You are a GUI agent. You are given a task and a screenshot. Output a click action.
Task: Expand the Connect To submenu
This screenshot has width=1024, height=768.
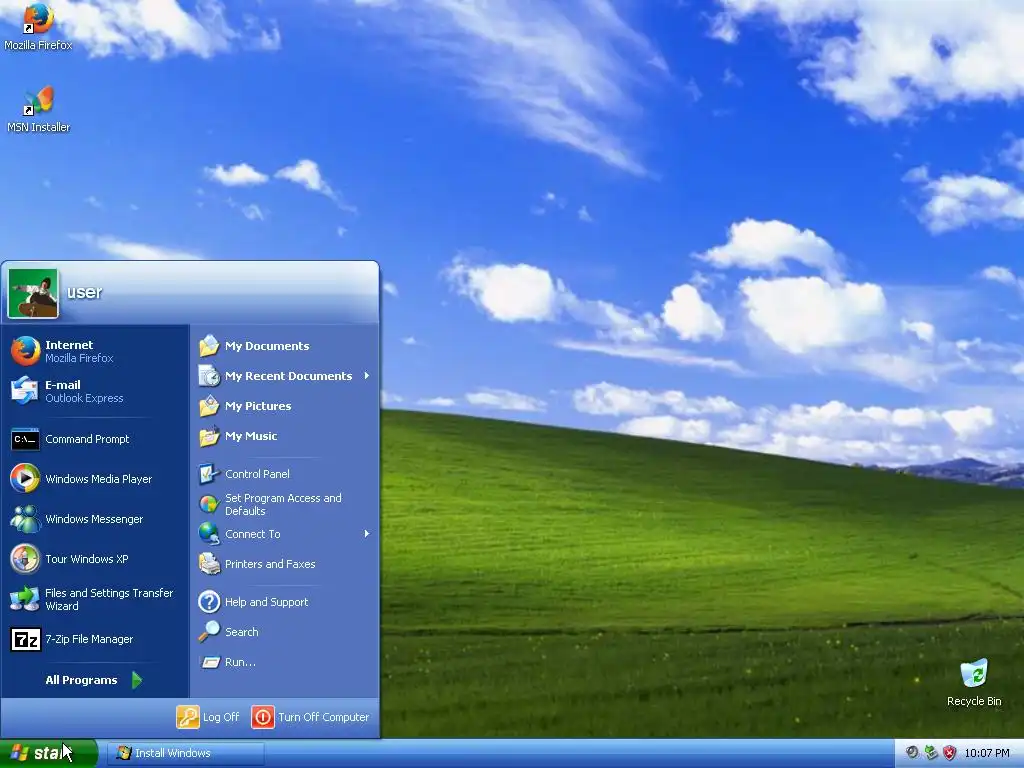[285, 534]
